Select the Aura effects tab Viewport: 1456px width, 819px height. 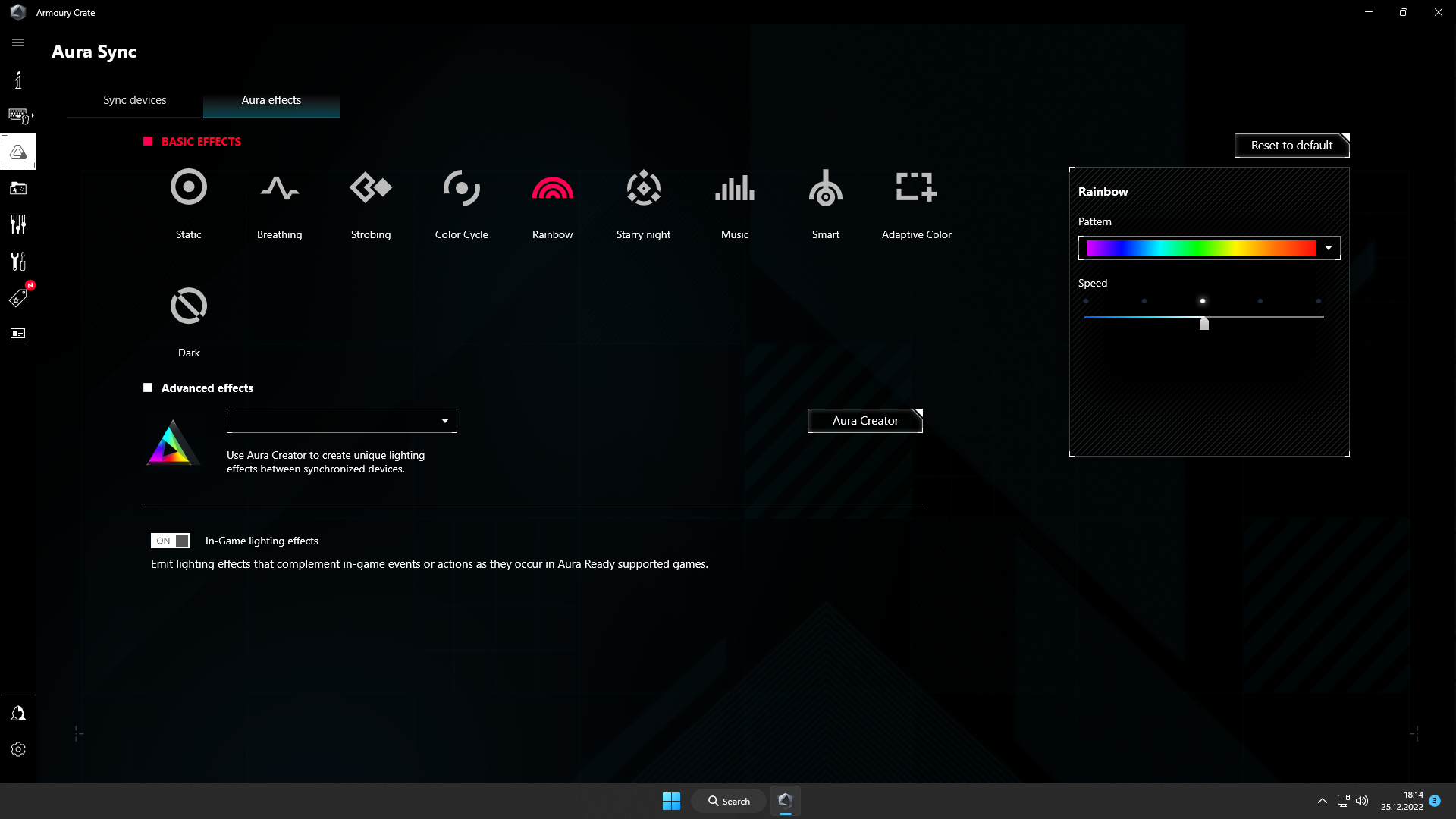pos(271,99)
